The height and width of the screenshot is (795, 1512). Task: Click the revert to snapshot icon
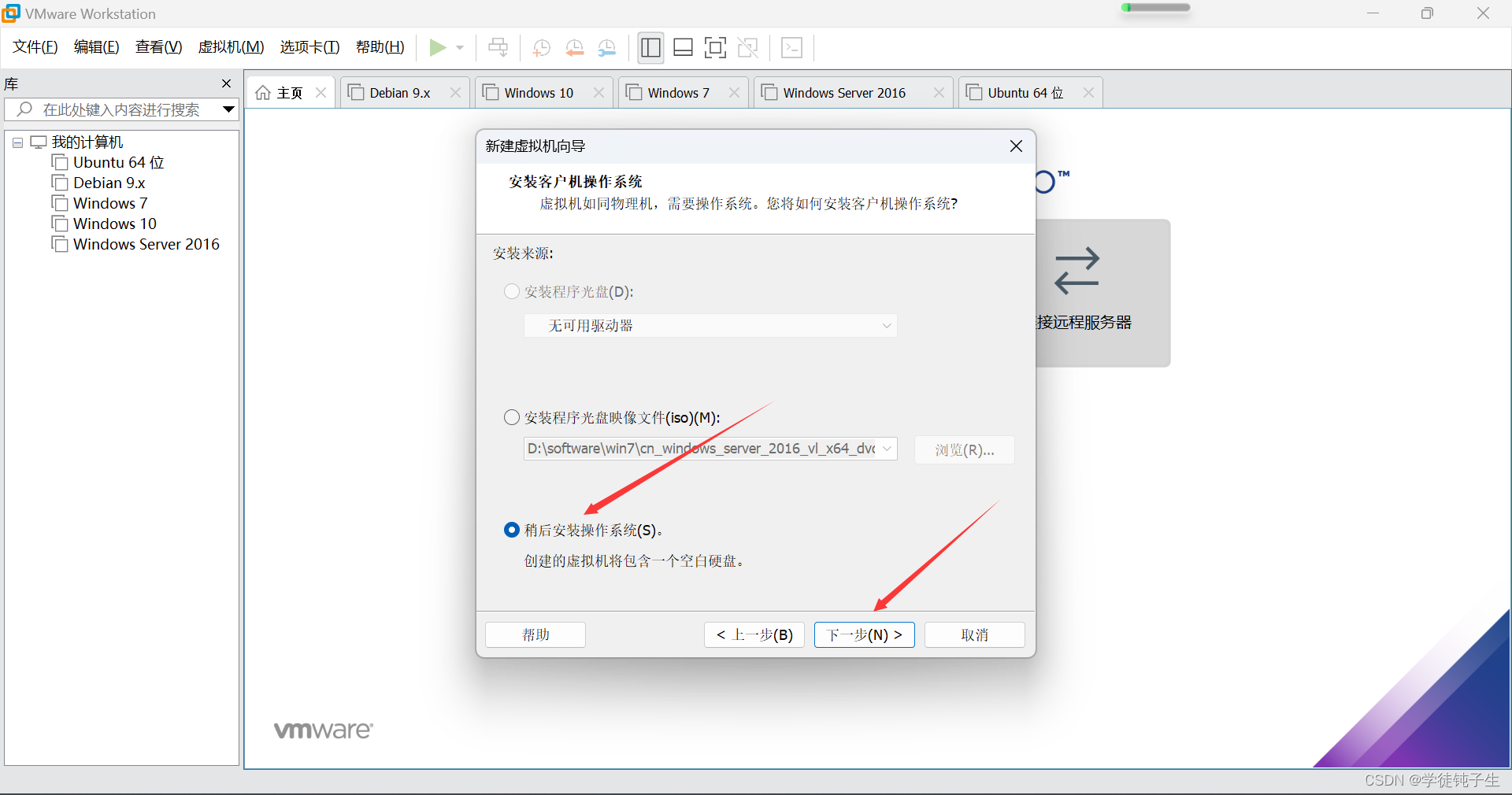pos(575,48)
